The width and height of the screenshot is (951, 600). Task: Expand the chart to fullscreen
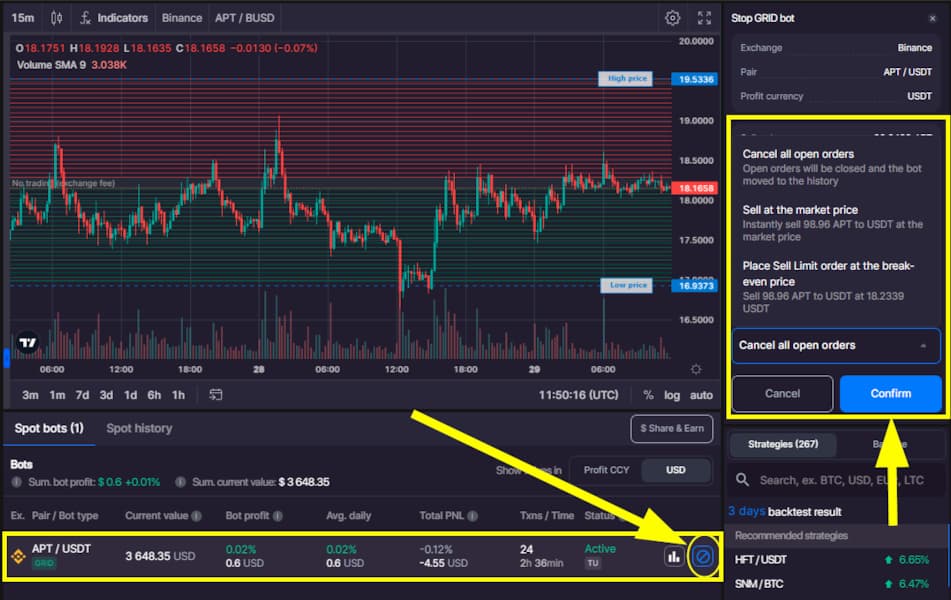click(703, 17)
